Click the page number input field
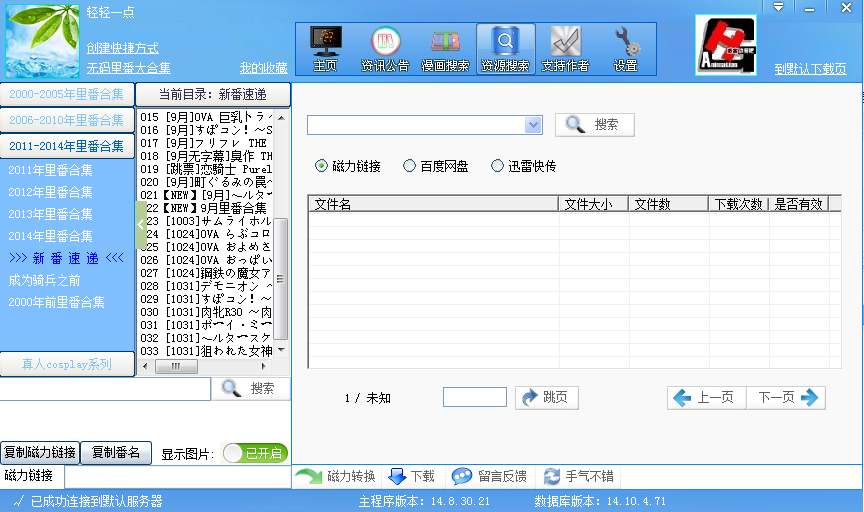This screenshot has width=864, height=512. (474, 397)
